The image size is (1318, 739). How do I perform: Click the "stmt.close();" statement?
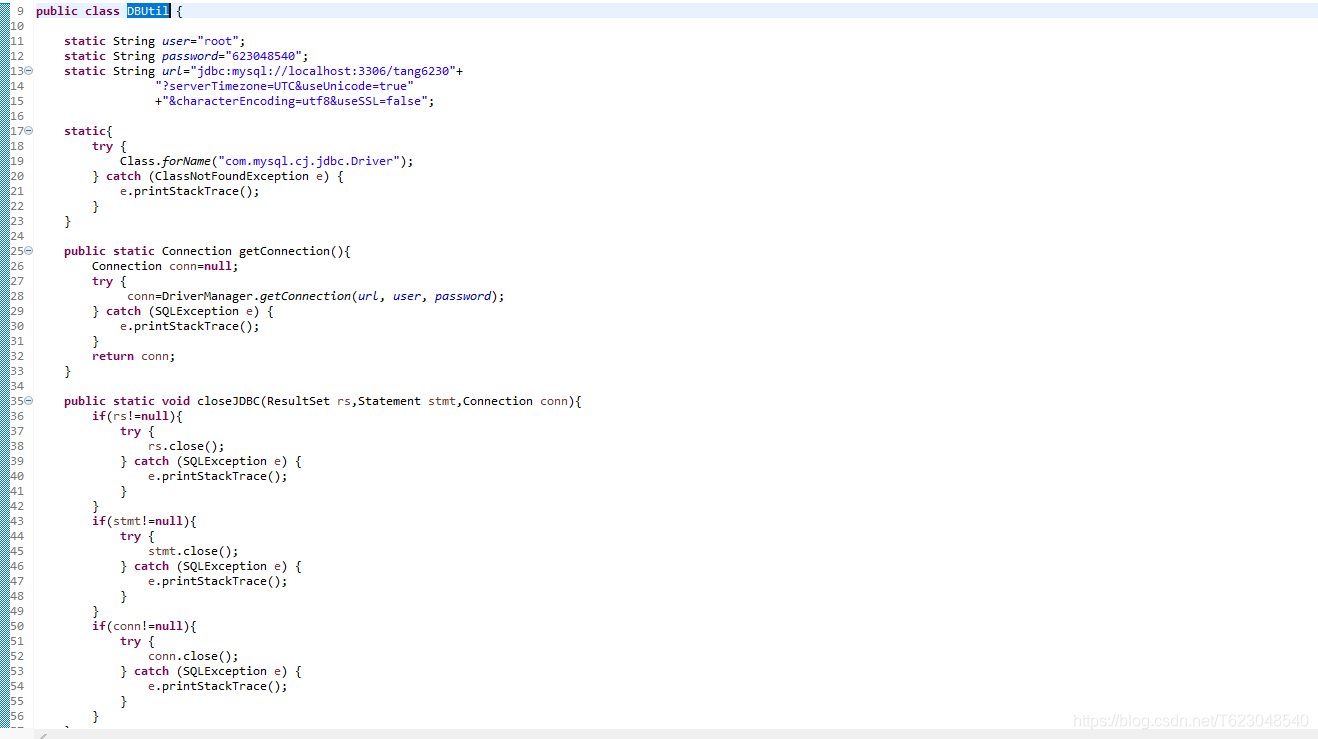pos(194,551)
